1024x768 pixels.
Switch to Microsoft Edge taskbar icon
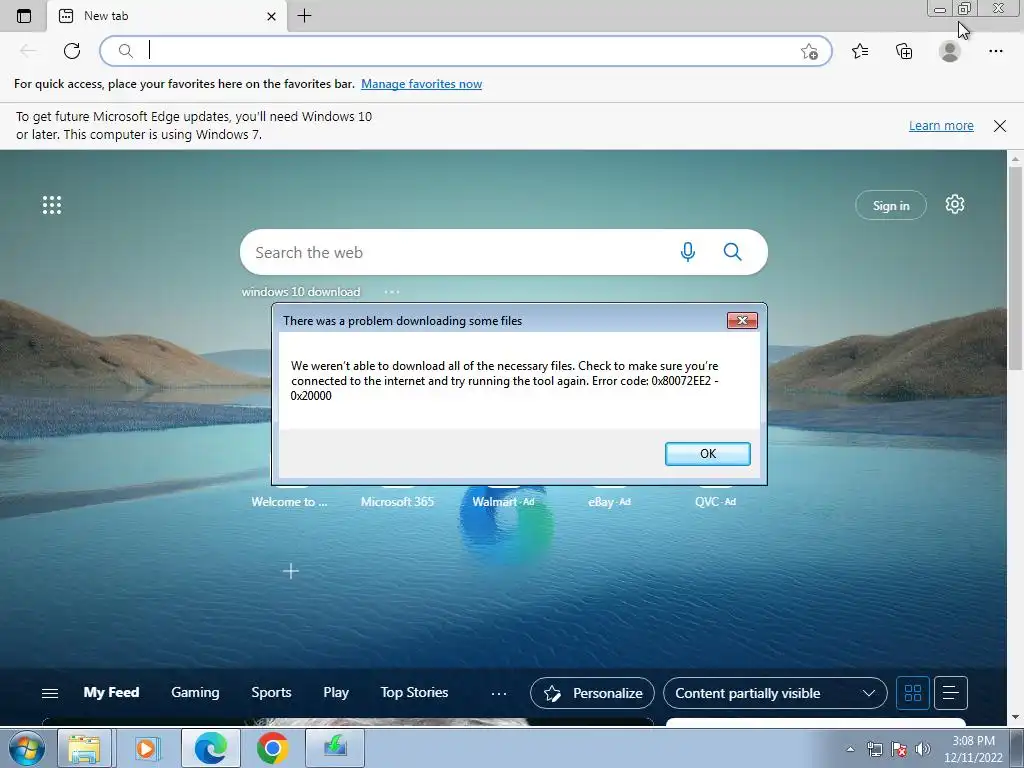click(x=210, y=748)
